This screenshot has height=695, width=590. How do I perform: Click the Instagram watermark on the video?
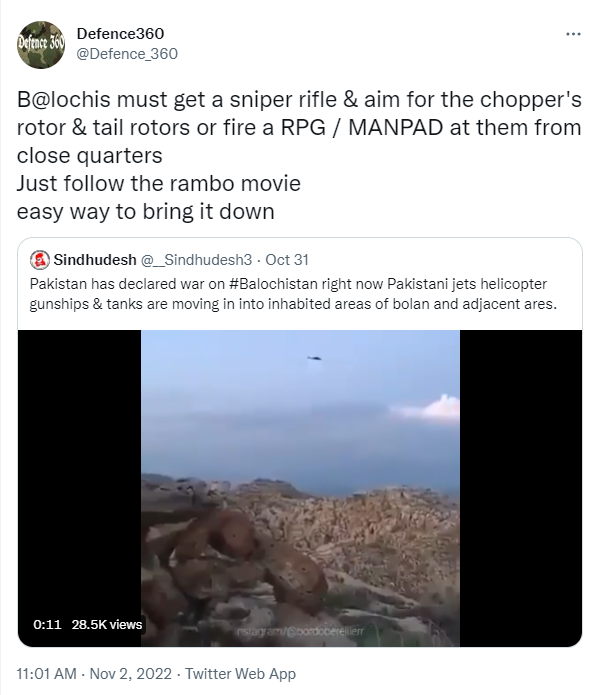300,632
